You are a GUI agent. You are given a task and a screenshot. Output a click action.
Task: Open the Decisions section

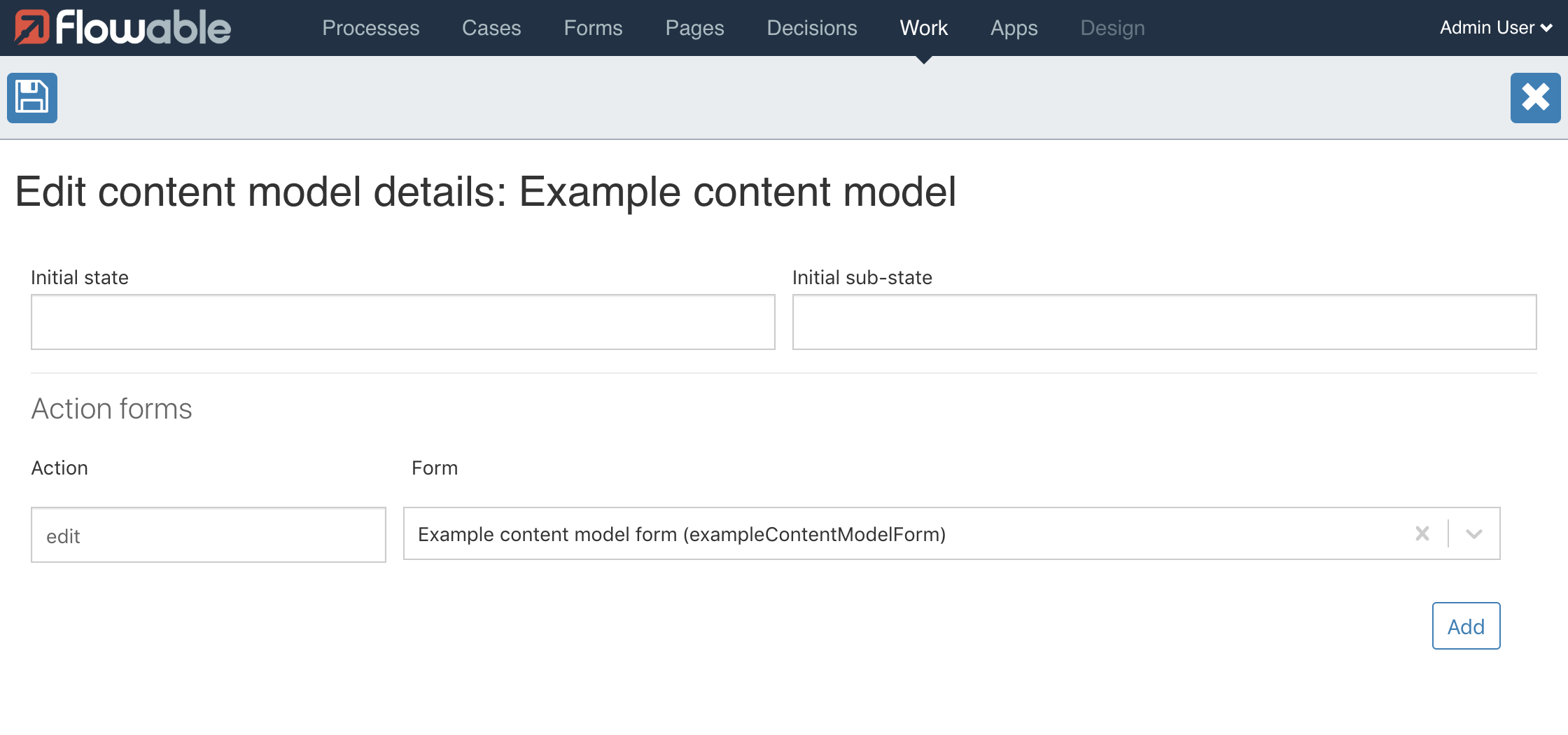click(811, 28)
